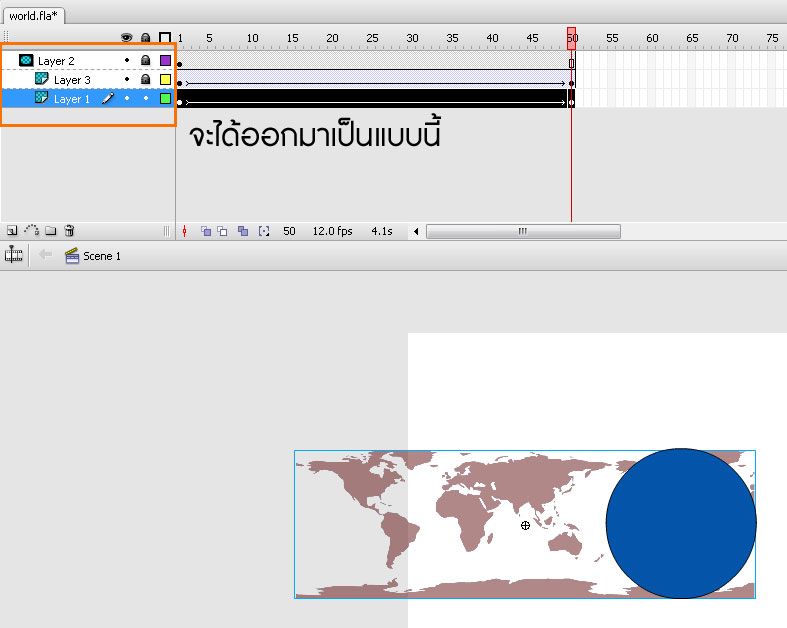This screenshot has height=628, width=787.
Task: Switch to the world.fla document tab
Action: point(33,16)
